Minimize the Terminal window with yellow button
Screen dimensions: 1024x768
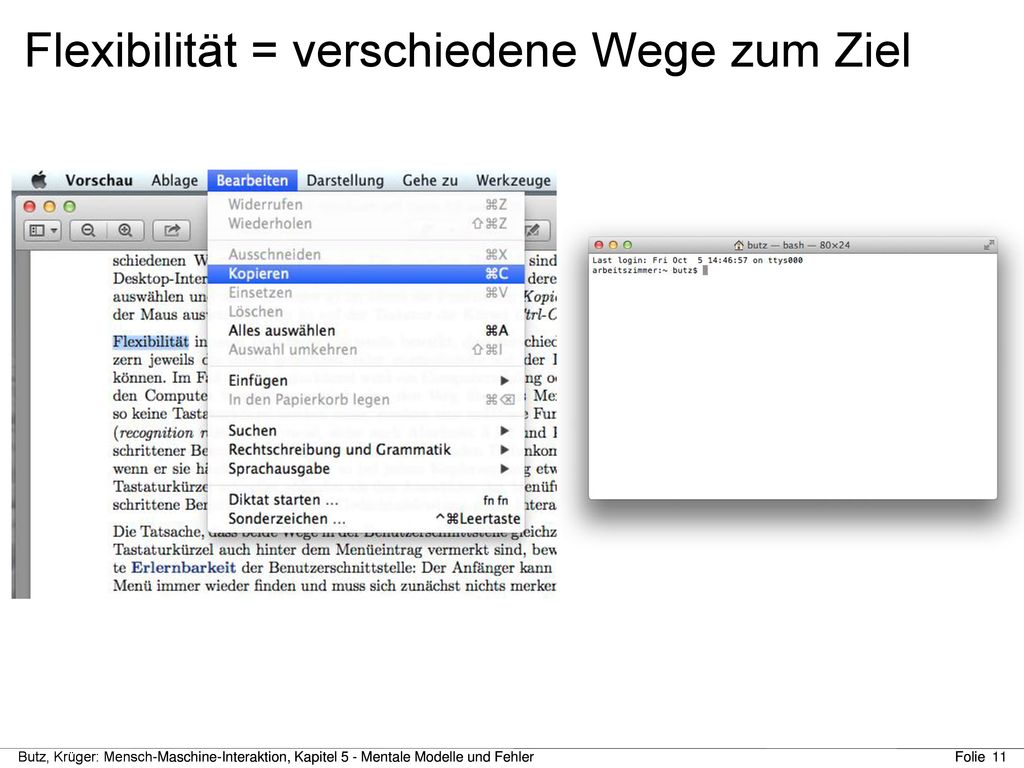pyautogui.click(x=613, y=245)
